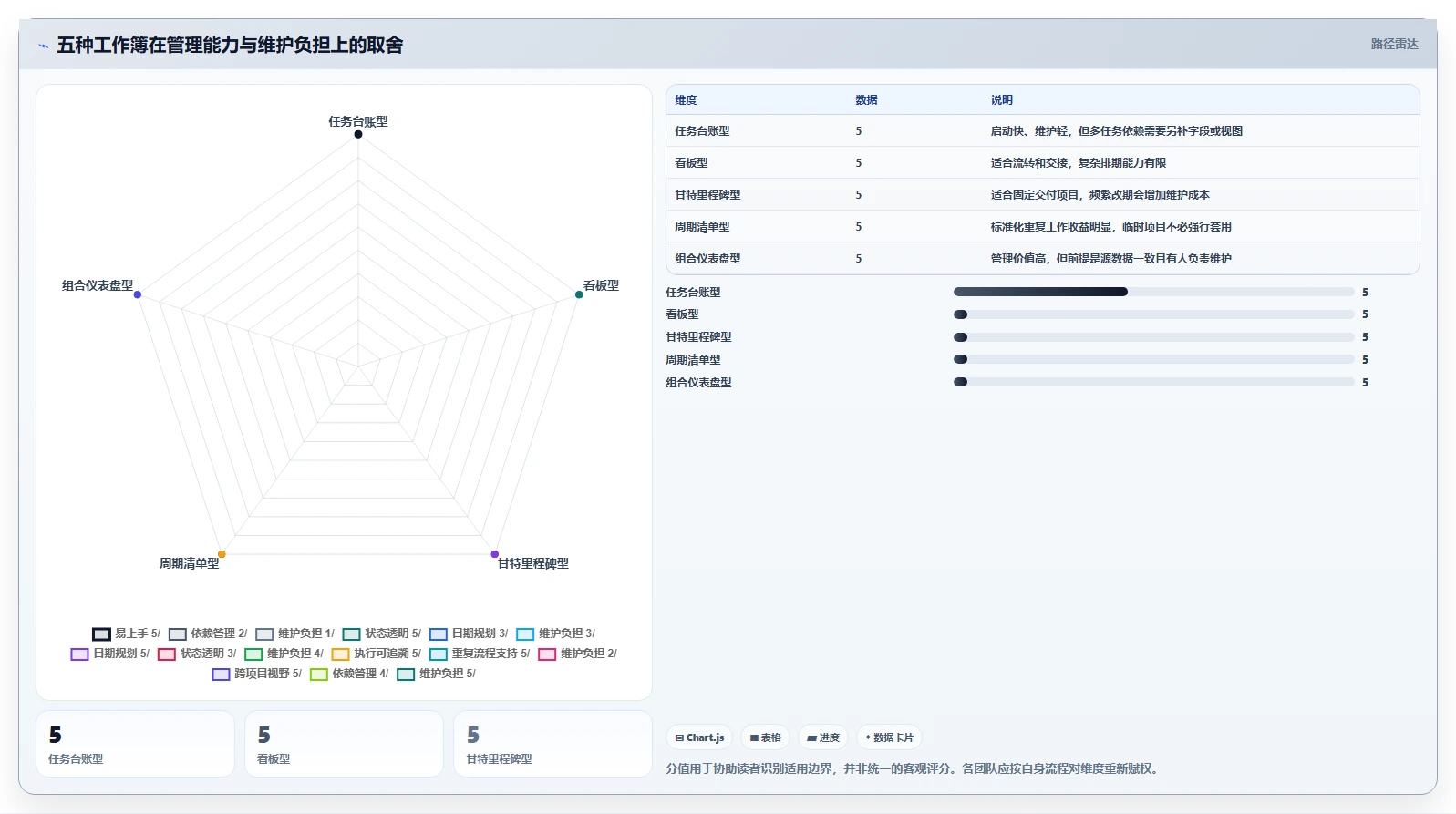Open the 看板型 summary card
This screenshot has width=1456, height=814.
[344, 744]
